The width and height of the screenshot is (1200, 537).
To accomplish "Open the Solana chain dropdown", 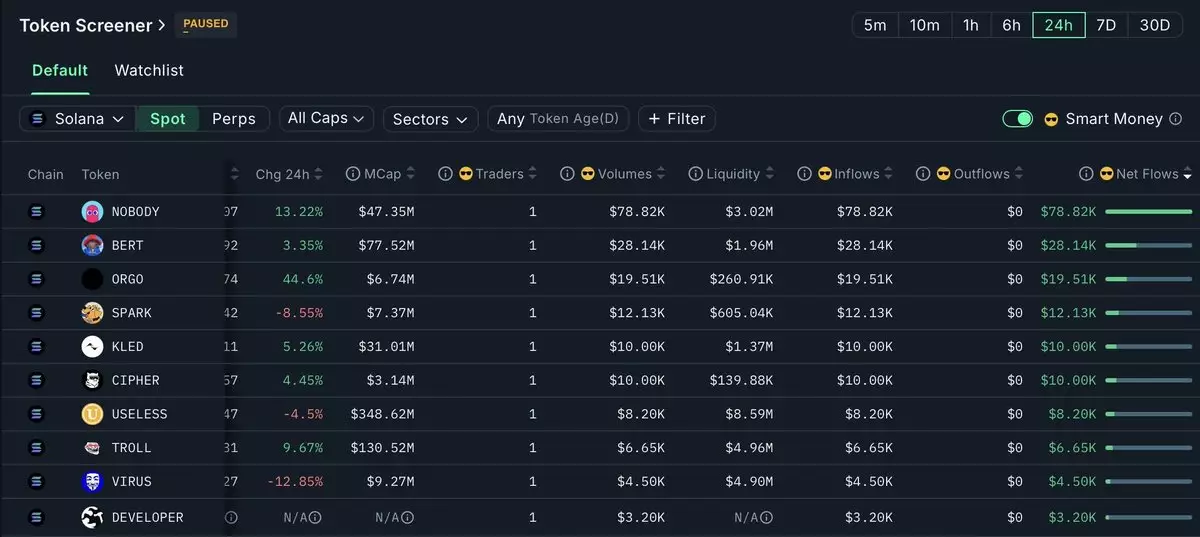I will (x=78, y=119).
